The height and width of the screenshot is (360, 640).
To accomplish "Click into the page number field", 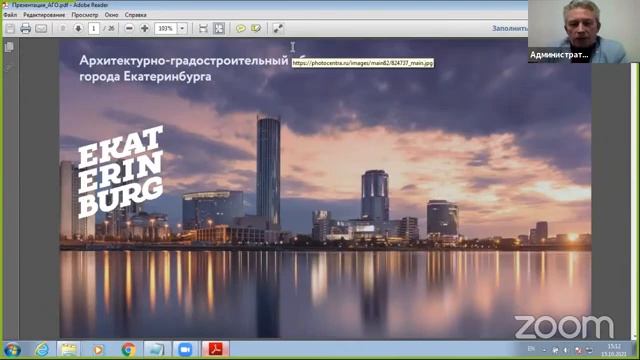I will (x=93, y=28).
